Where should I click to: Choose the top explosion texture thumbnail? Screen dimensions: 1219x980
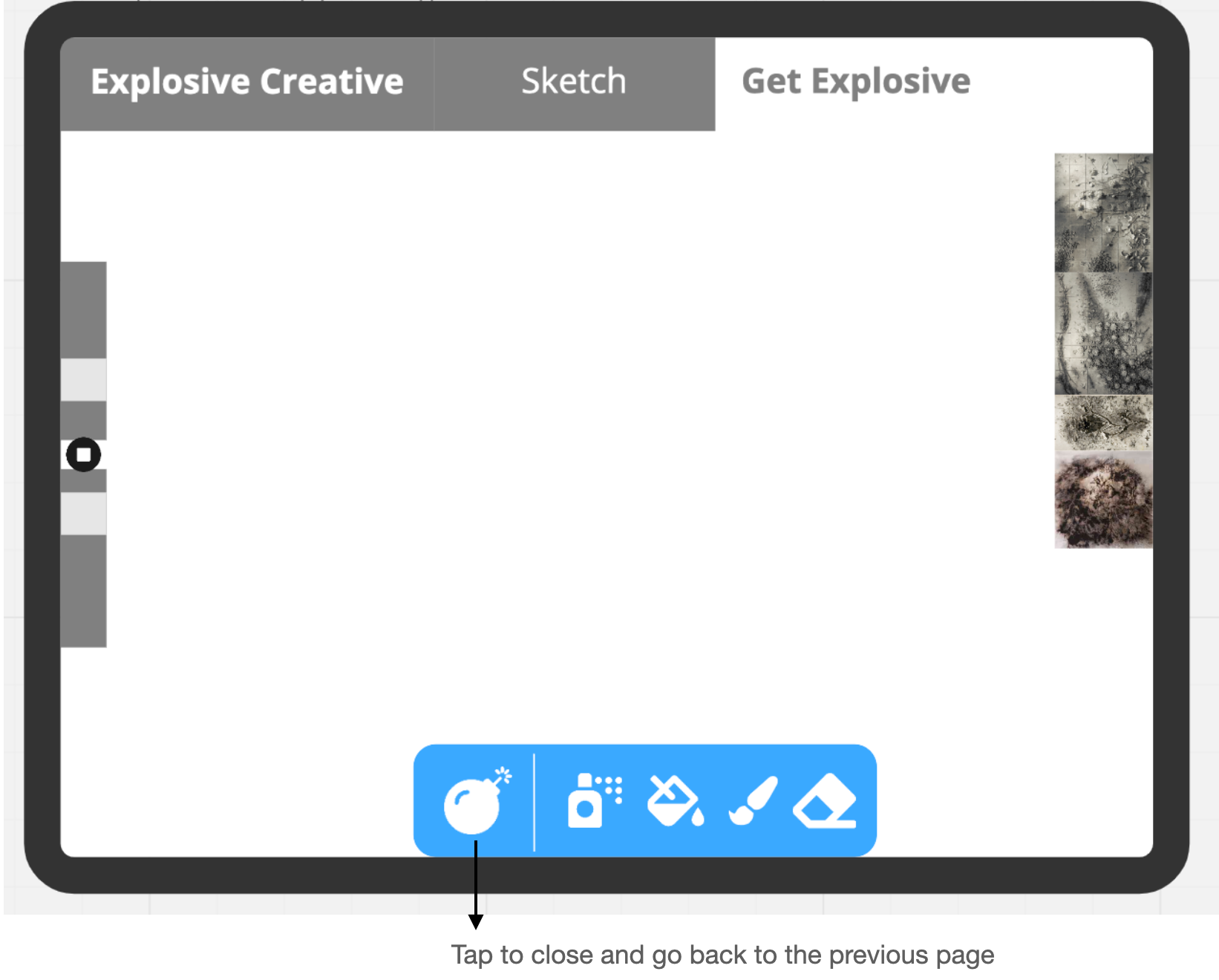(1103, 213)
